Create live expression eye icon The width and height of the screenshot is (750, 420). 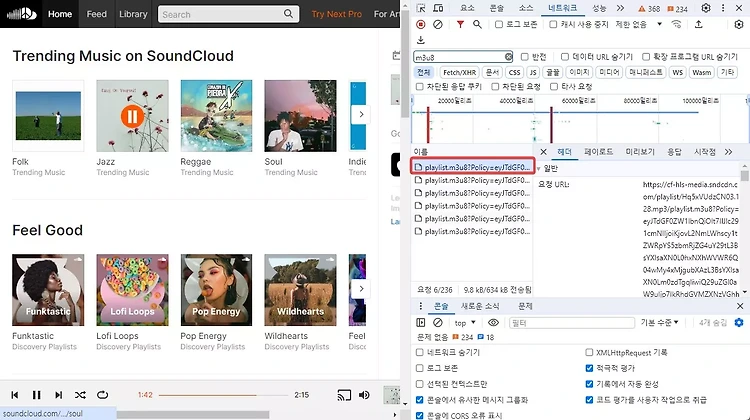coord(493,322)
